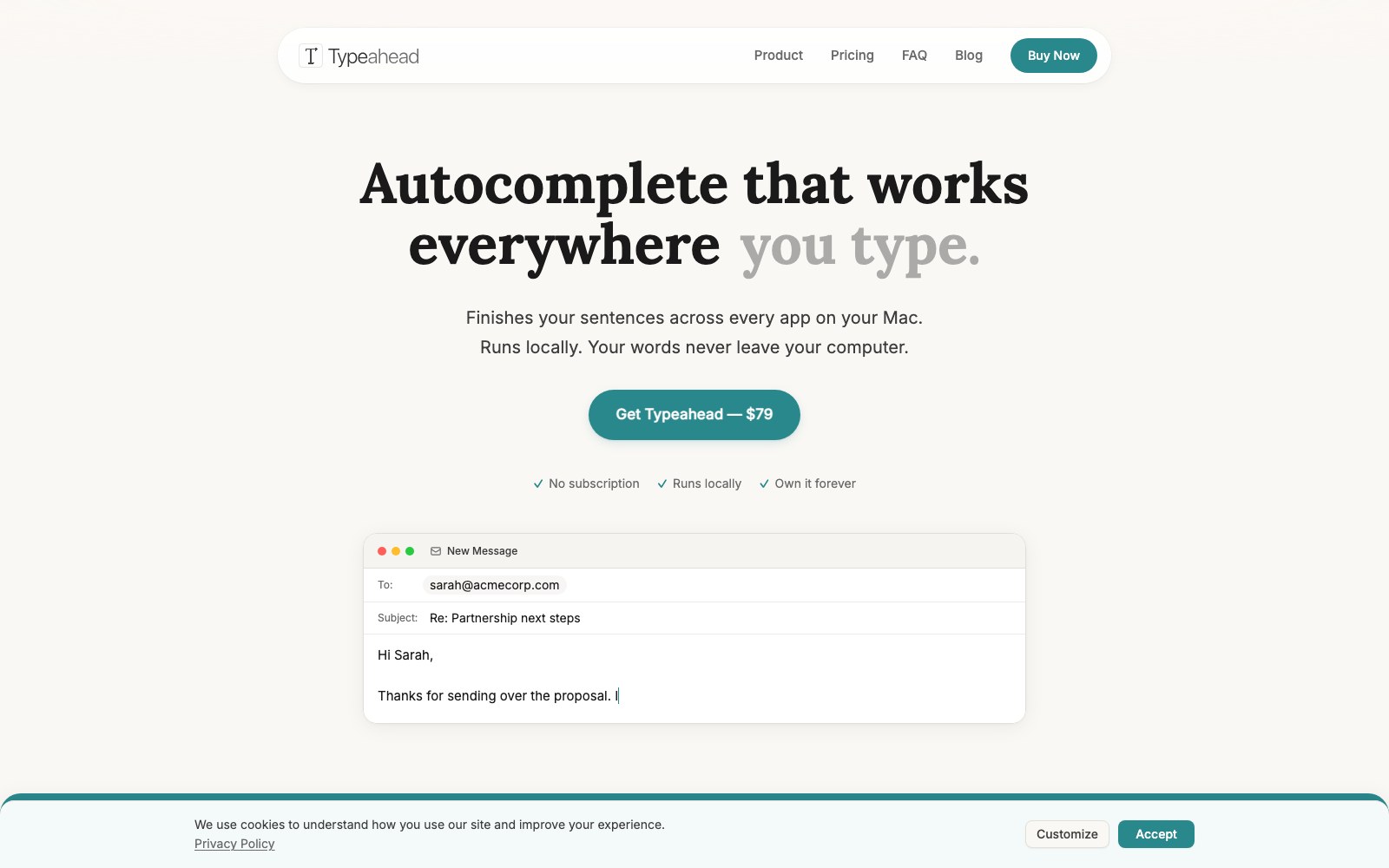Image resolution: width=1389 pixels, height=868 pixels.
Task: Click the checkmark beside Runs locally
Action: point(662,484)
